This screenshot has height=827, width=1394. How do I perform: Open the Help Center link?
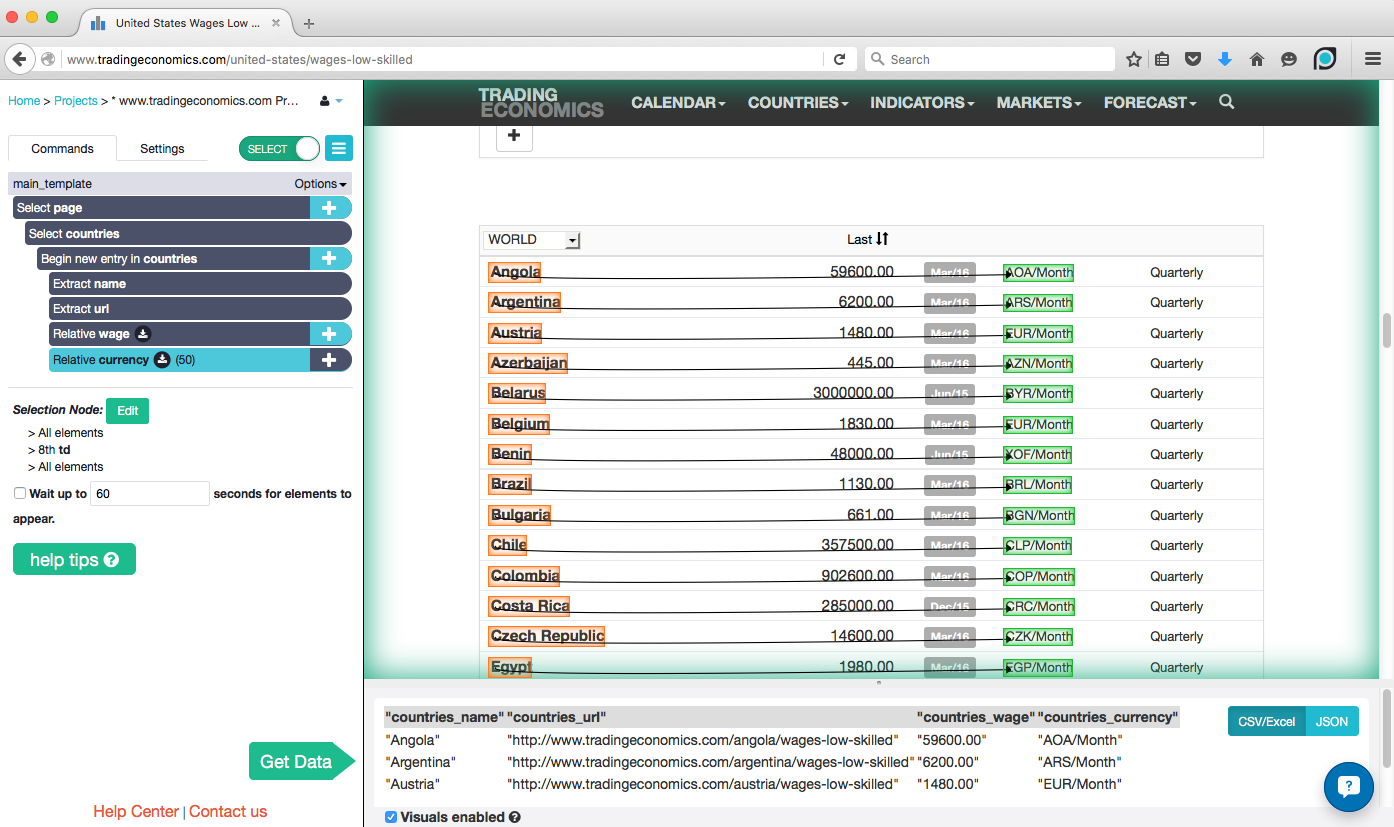click(x=136, y=812)
